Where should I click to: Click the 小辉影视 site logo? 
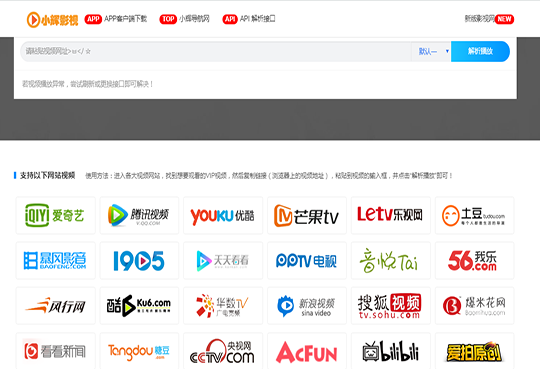[52, 20]
